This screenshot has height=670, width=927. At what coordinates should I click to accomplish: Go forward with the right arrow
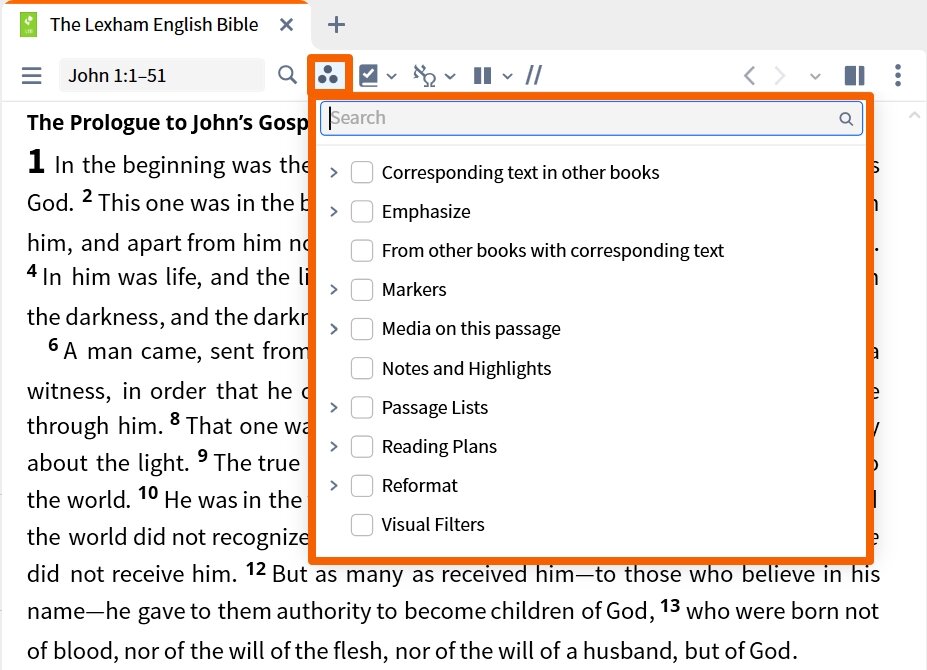coord(780,76)
